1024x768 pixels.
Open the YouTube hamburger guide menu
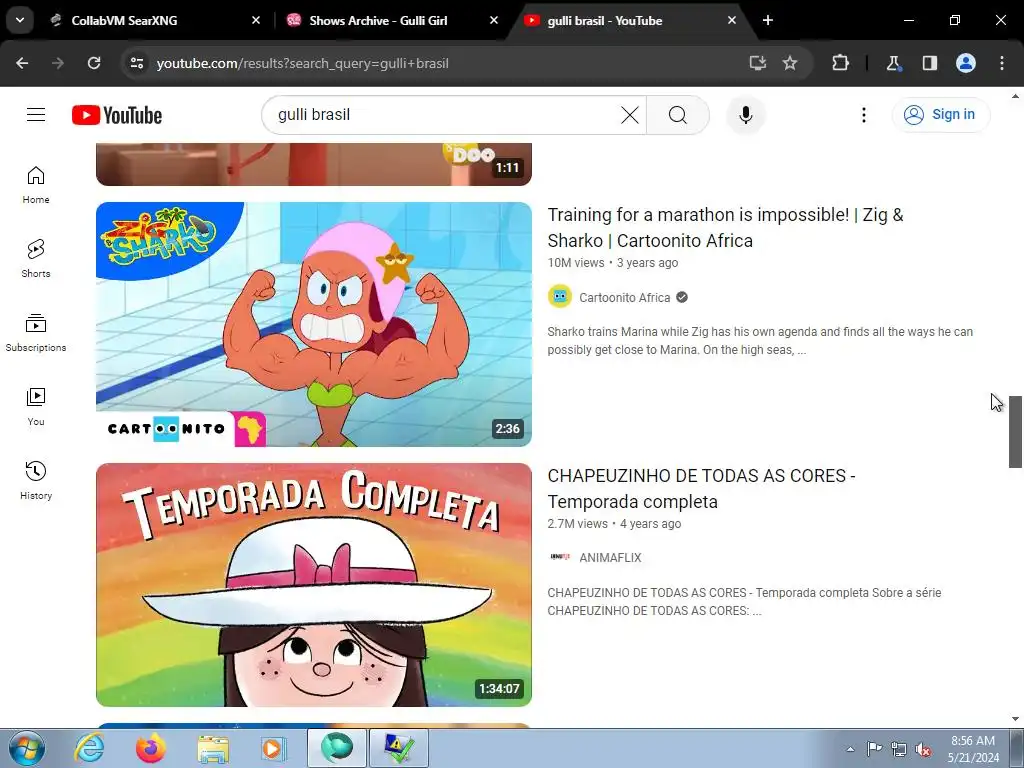(36, 115)
